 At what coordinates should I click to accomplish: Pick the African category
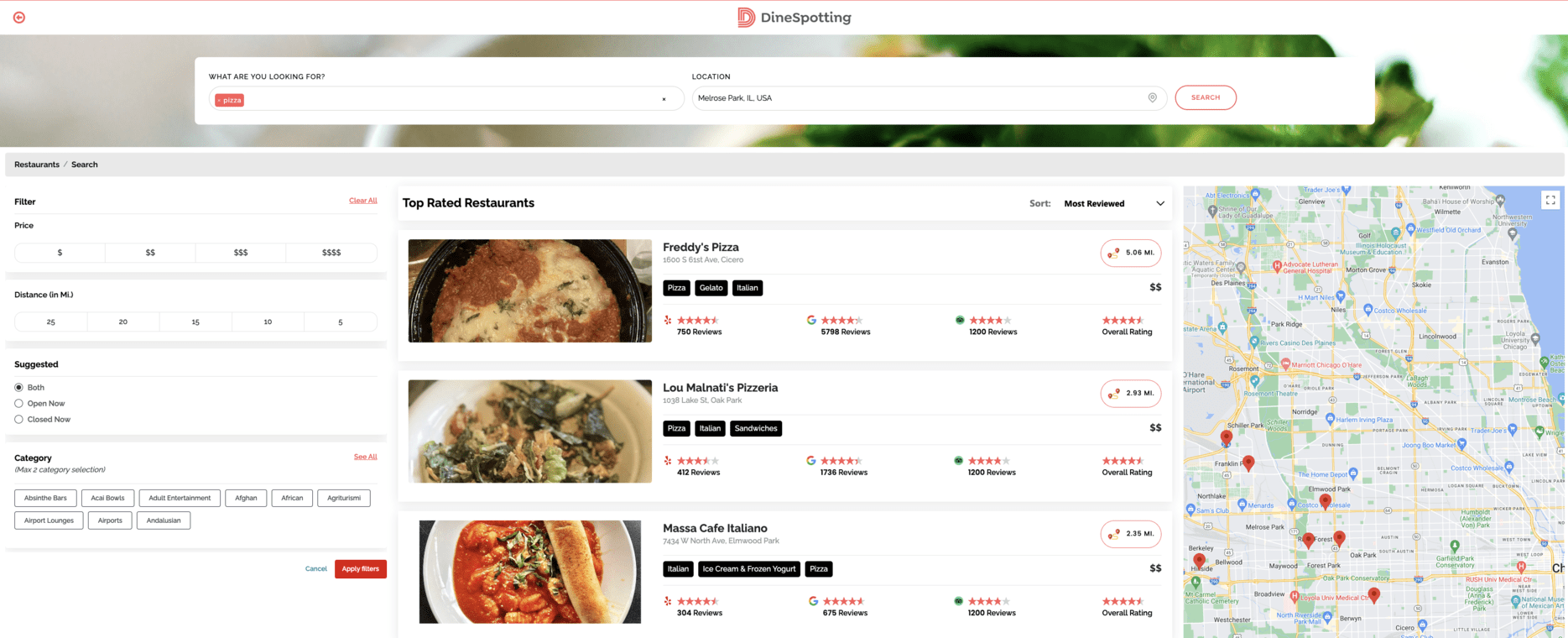click(x=292, y=499)
